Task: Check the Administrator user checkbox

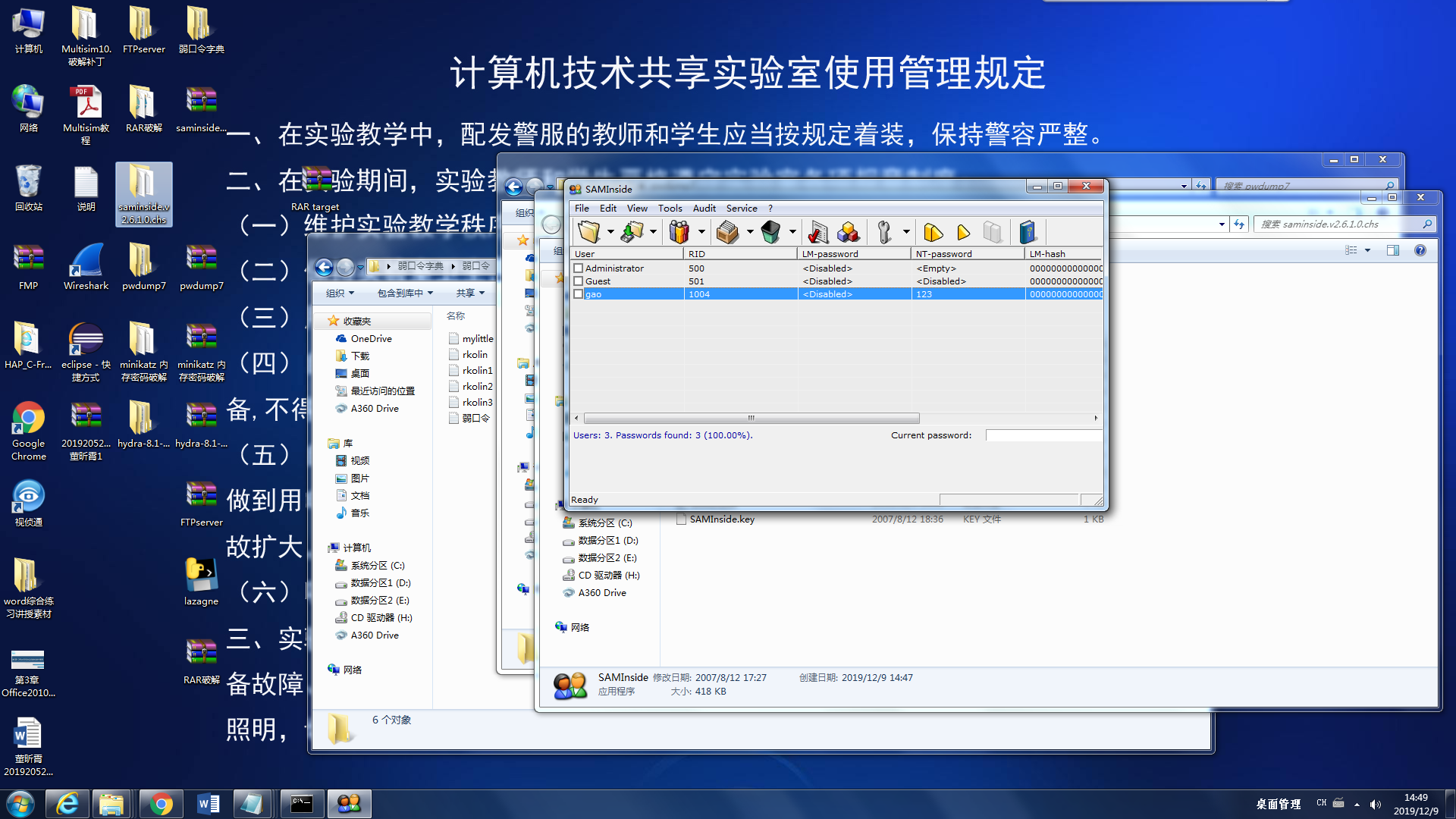Action: (x=579, y=268)
